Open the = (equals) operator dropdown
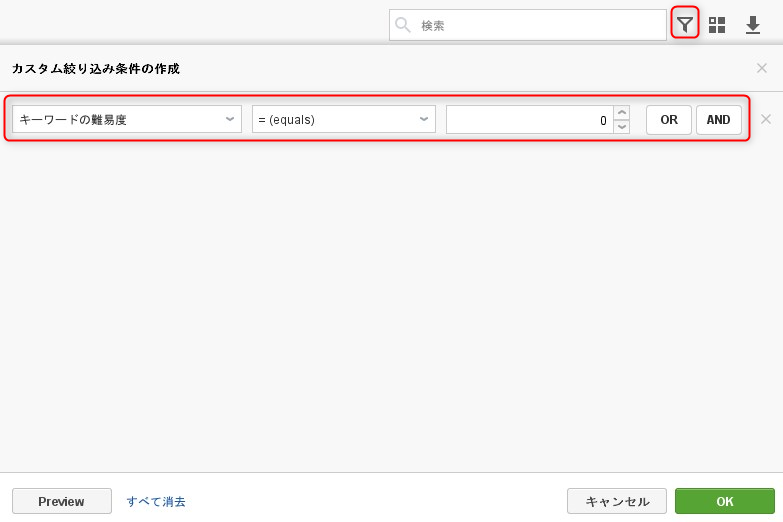 point(344,119)
